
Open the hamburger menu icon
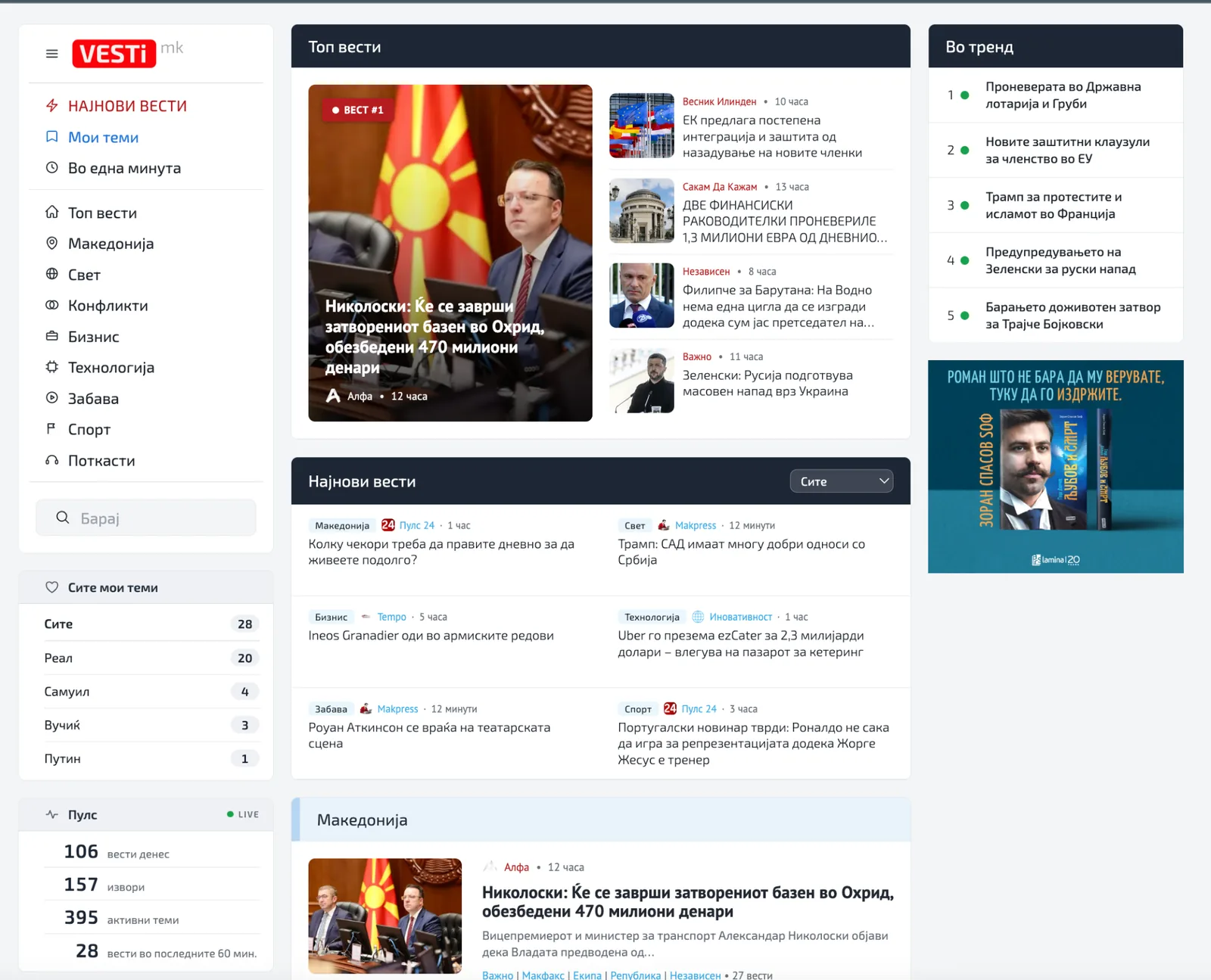pos(51,54)
